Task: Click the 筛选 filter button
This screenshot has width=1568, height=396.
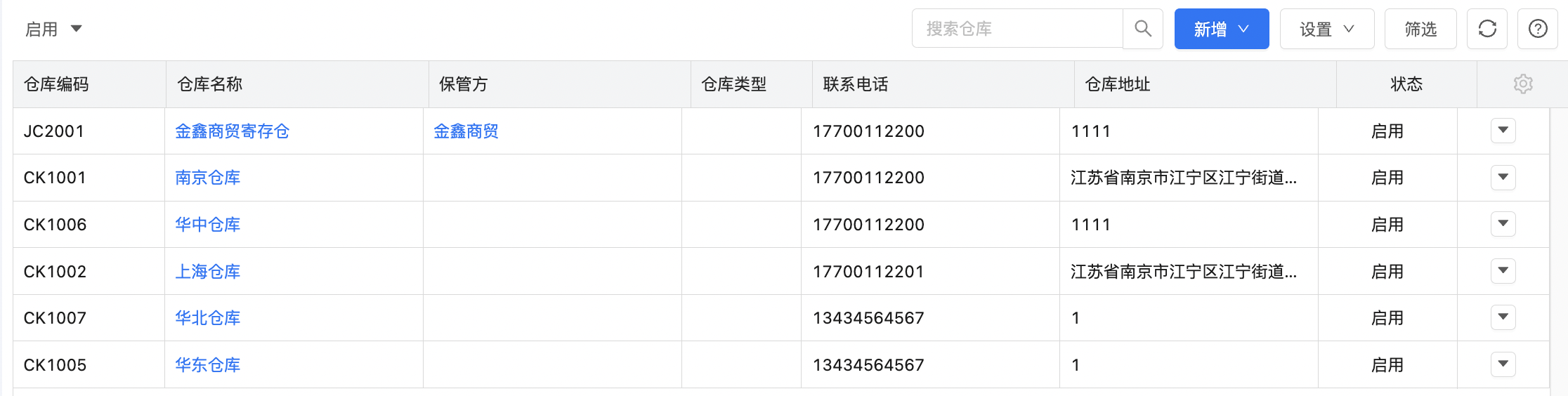Action: 1420,29
